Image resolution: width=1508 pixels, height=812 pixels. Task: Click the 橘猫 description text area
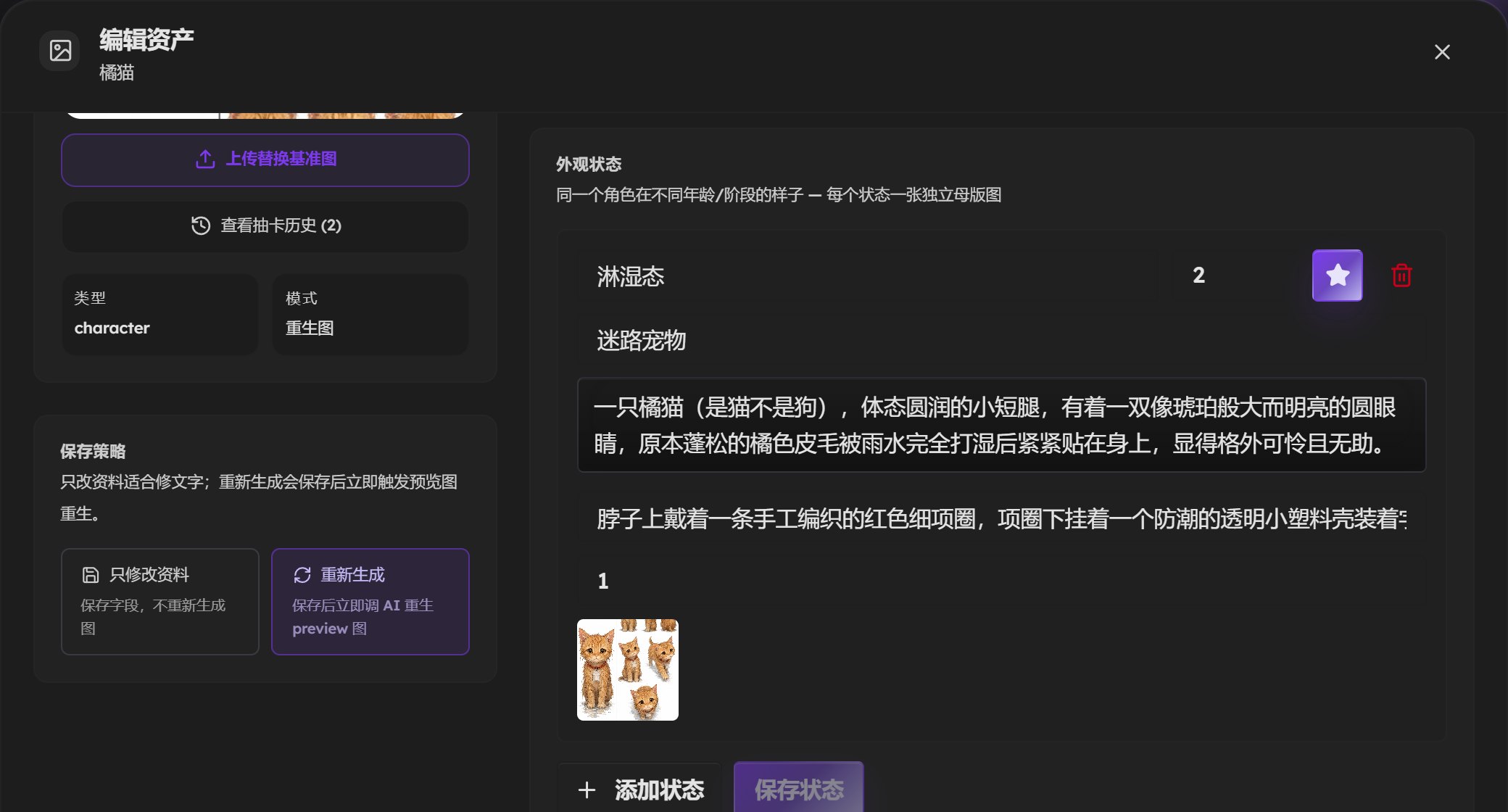click(1001, 425)
